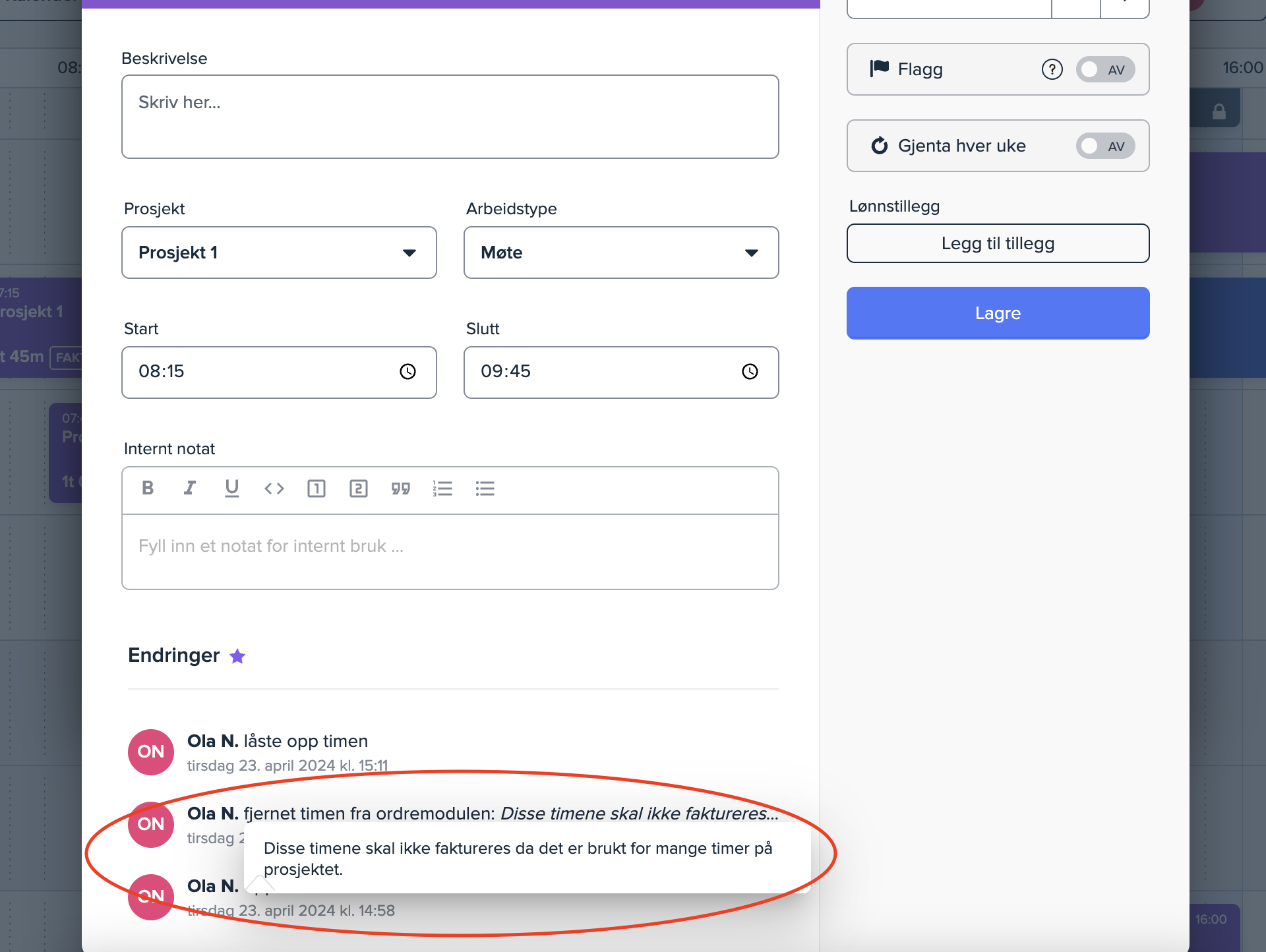Screen dimensions: 1266x952
Task: Open Slutt time picker clock icon
Action: click(750, 372)
